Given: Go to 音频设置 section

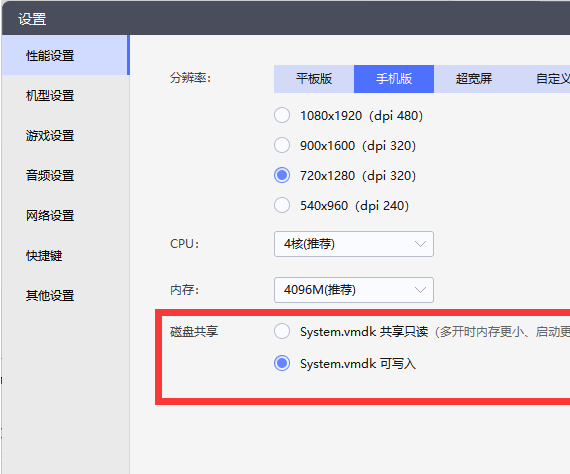Looking at the screenshot, I should [65, 176].
